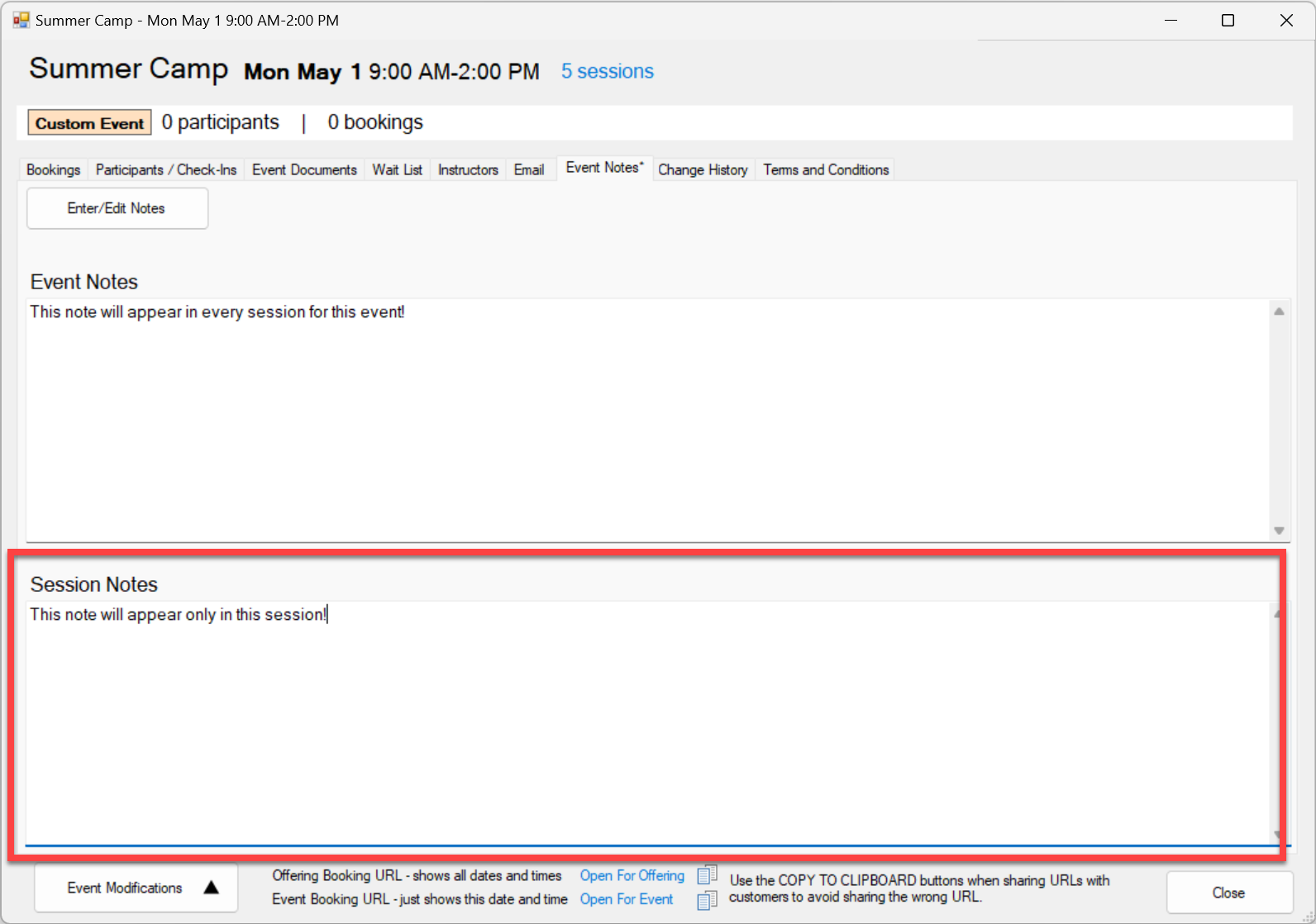Click the Custom Event label
Viewport: 1316px width, 924px height.
[x=90, y=123]
